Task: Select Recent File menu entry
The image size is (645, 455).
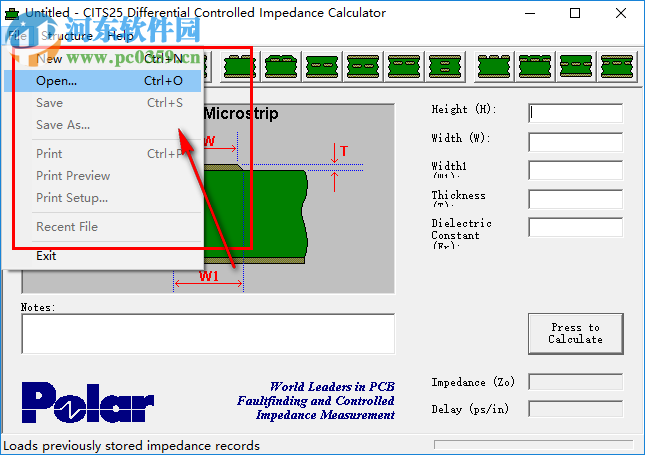Action: click(x=103, y=227)
